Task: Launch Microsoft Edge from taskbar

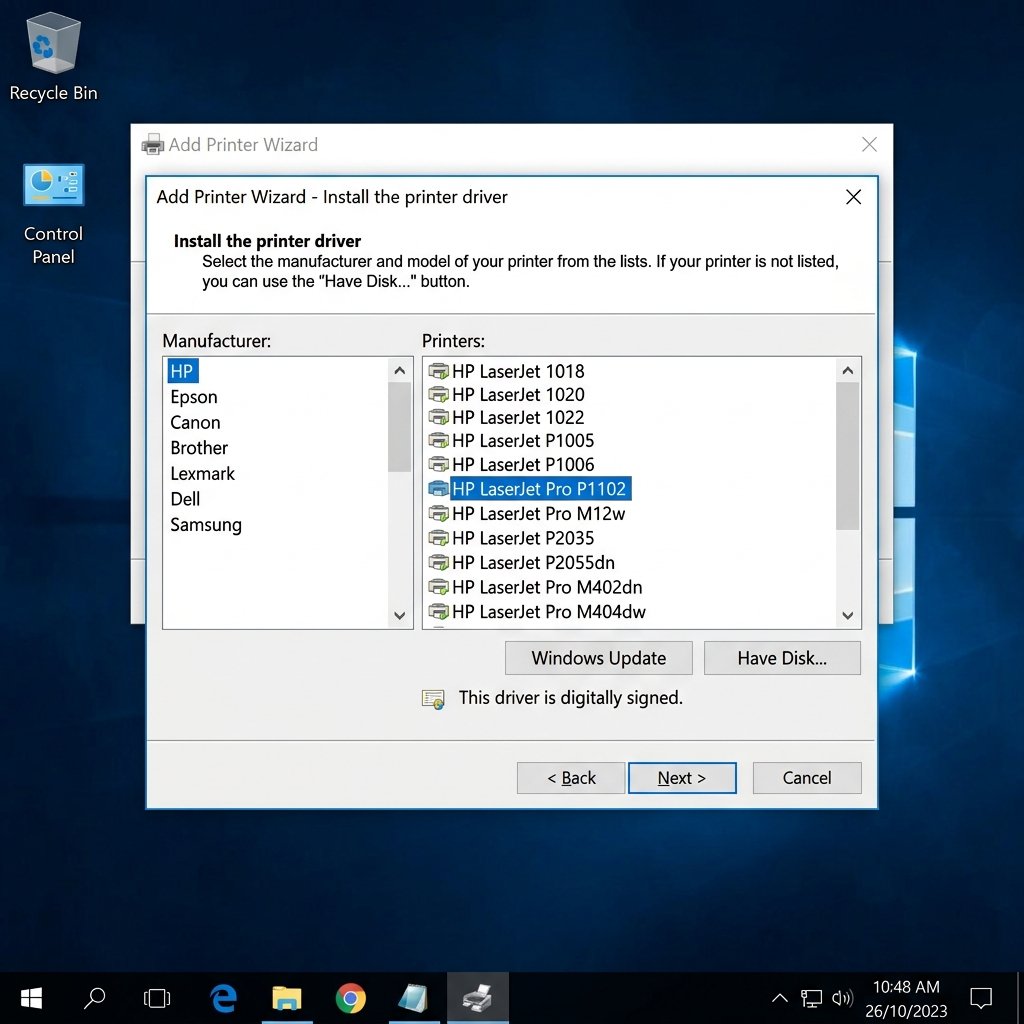Action: coord(223,998)
